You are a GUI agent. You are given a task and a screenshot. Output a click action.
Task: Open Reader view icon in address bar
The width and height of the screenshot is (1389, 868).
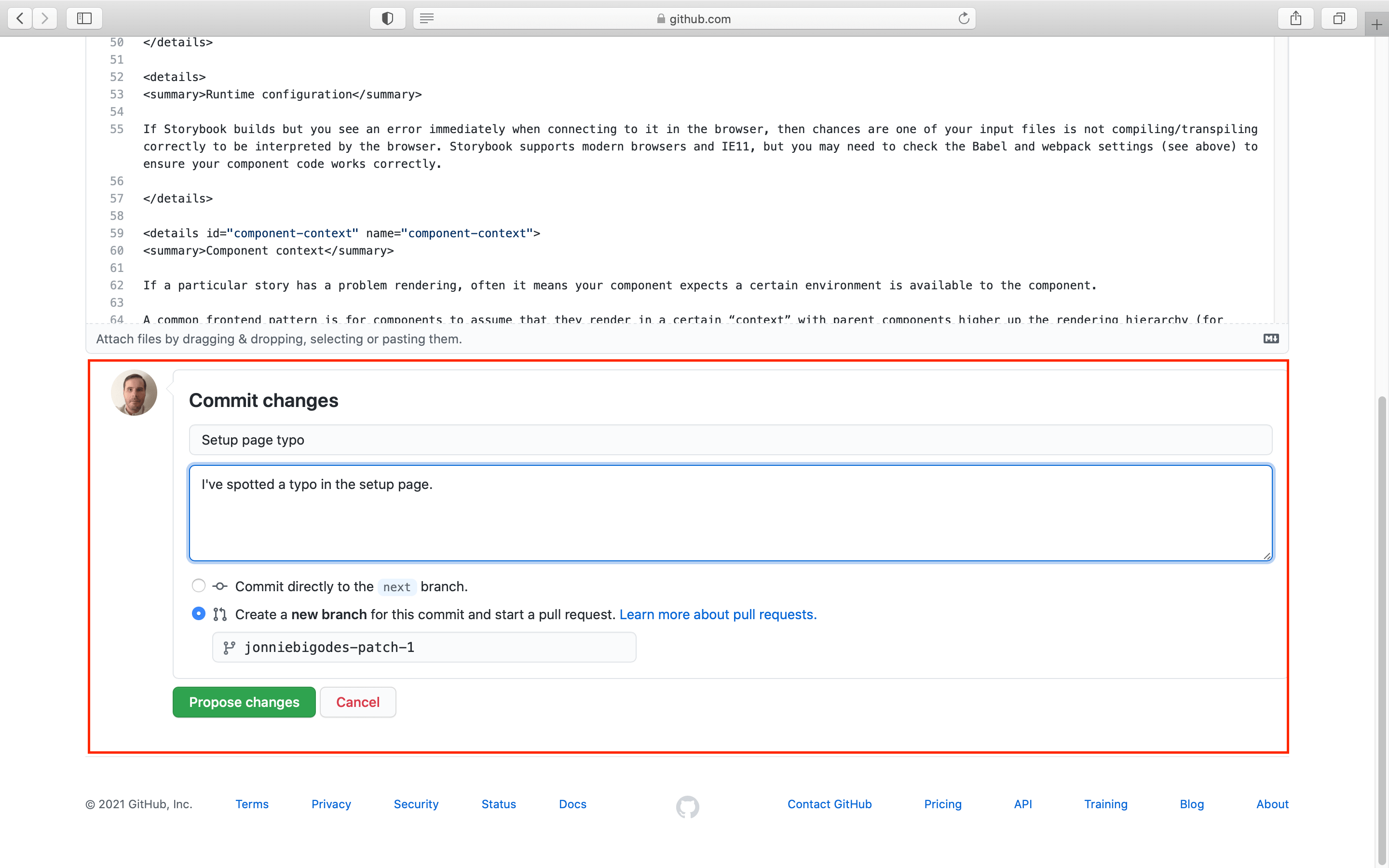click(x=426, y=18)
